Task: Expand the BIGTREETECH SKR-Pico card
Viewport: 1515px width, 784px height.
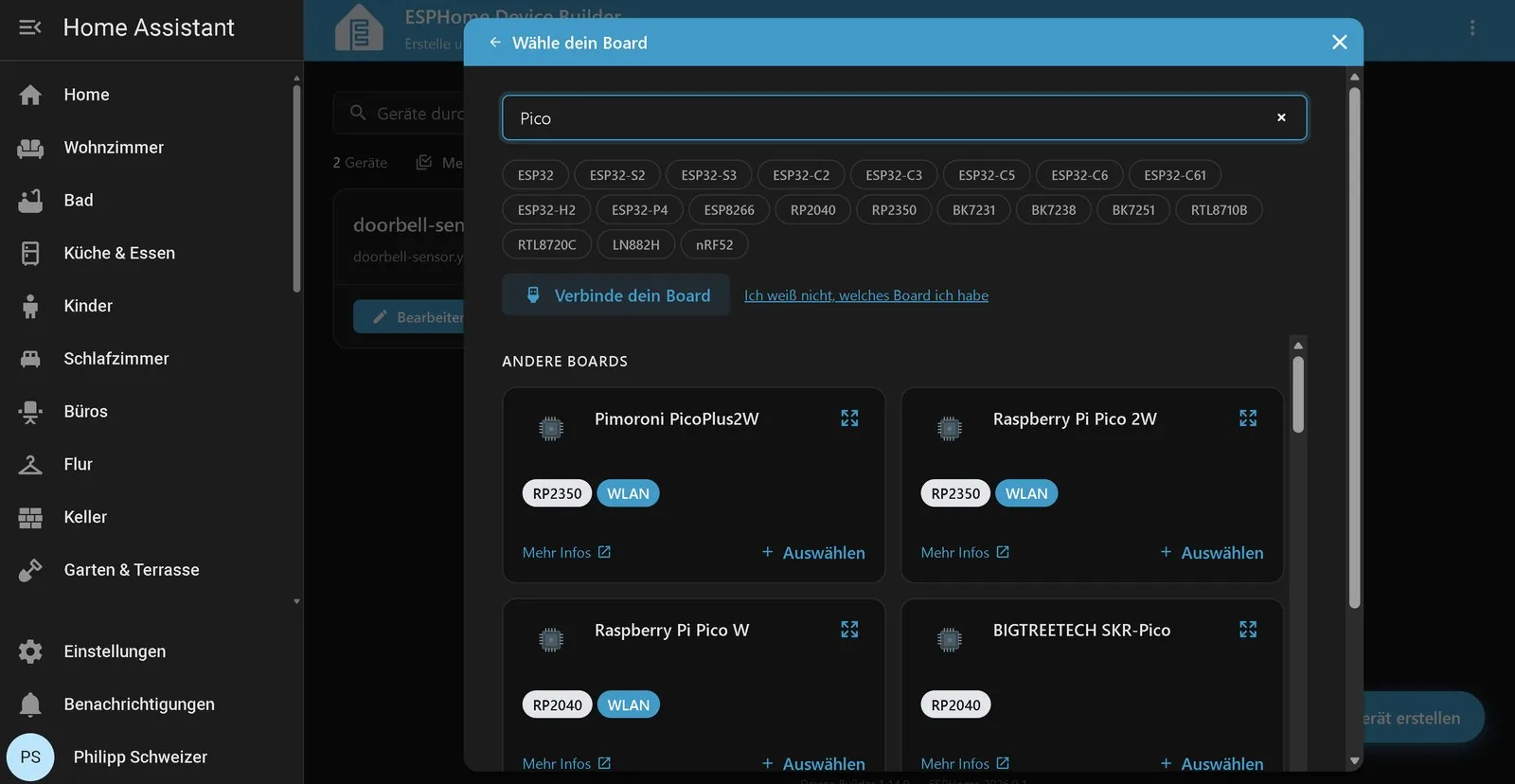Action: 1248,630
